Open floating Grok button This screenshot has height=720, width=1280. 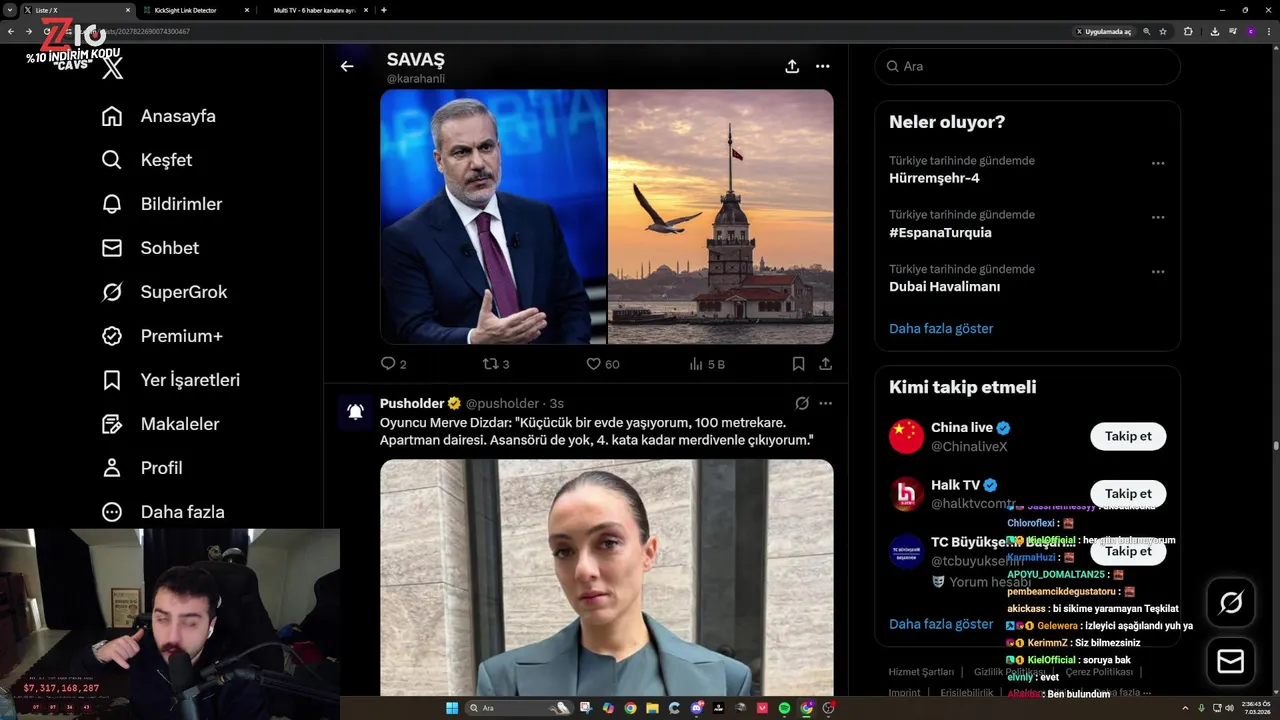point(1230,602)
